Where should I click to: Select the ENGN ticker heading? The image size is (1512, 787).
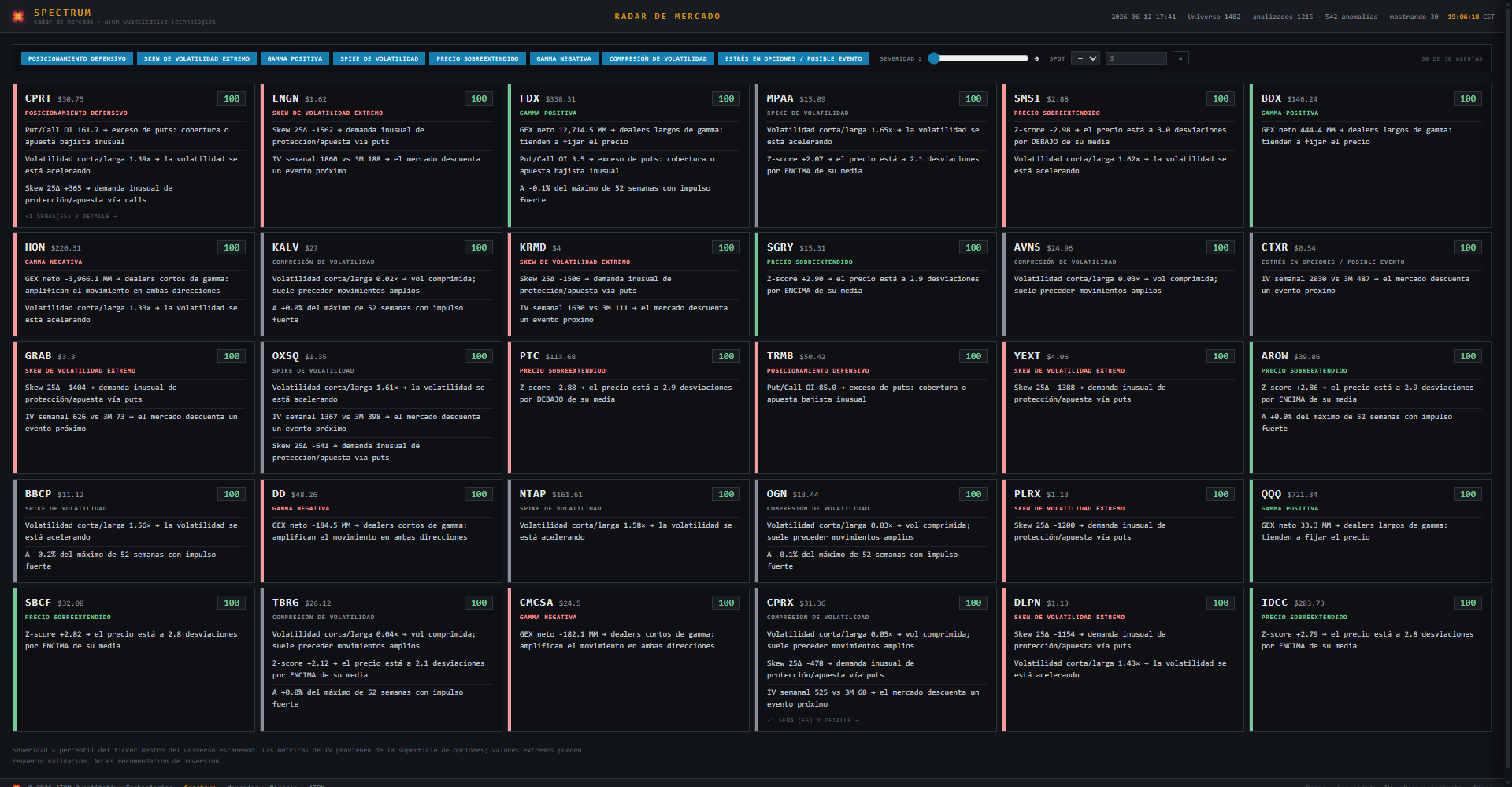coord(285,98)
